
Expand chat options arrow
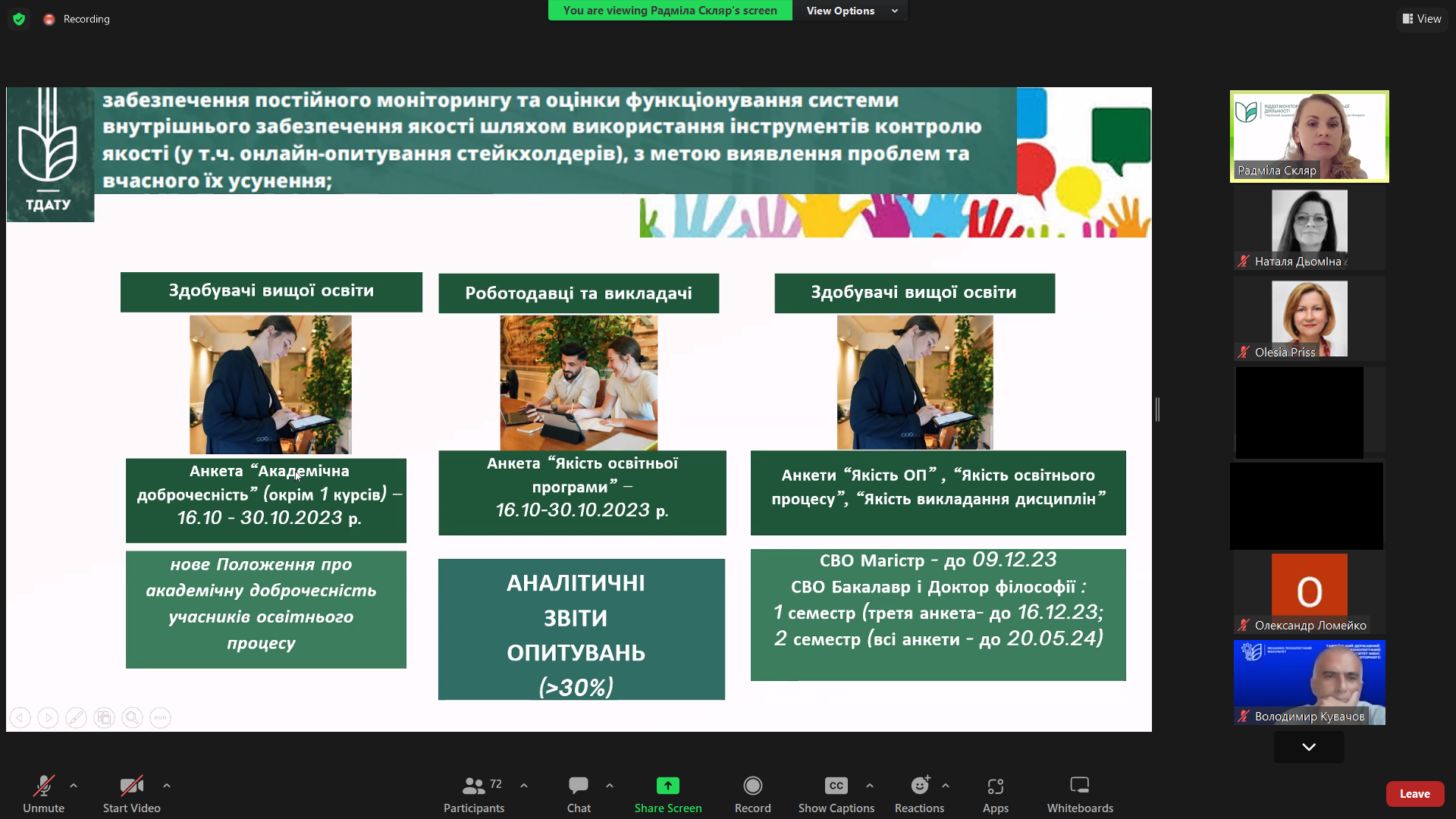[x=610, y=786]
